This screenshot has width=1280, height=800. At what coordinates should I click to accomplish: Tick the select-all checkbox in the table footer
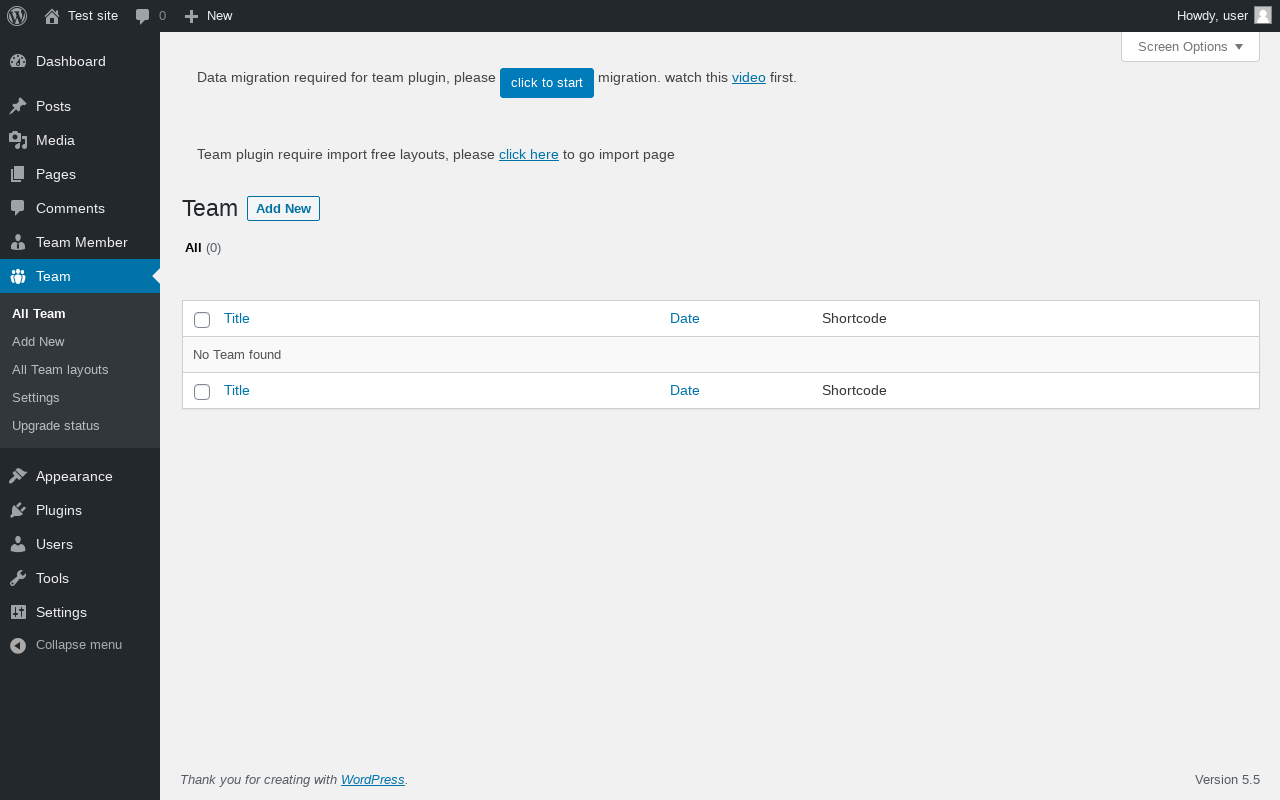click(x=202, y=392)
